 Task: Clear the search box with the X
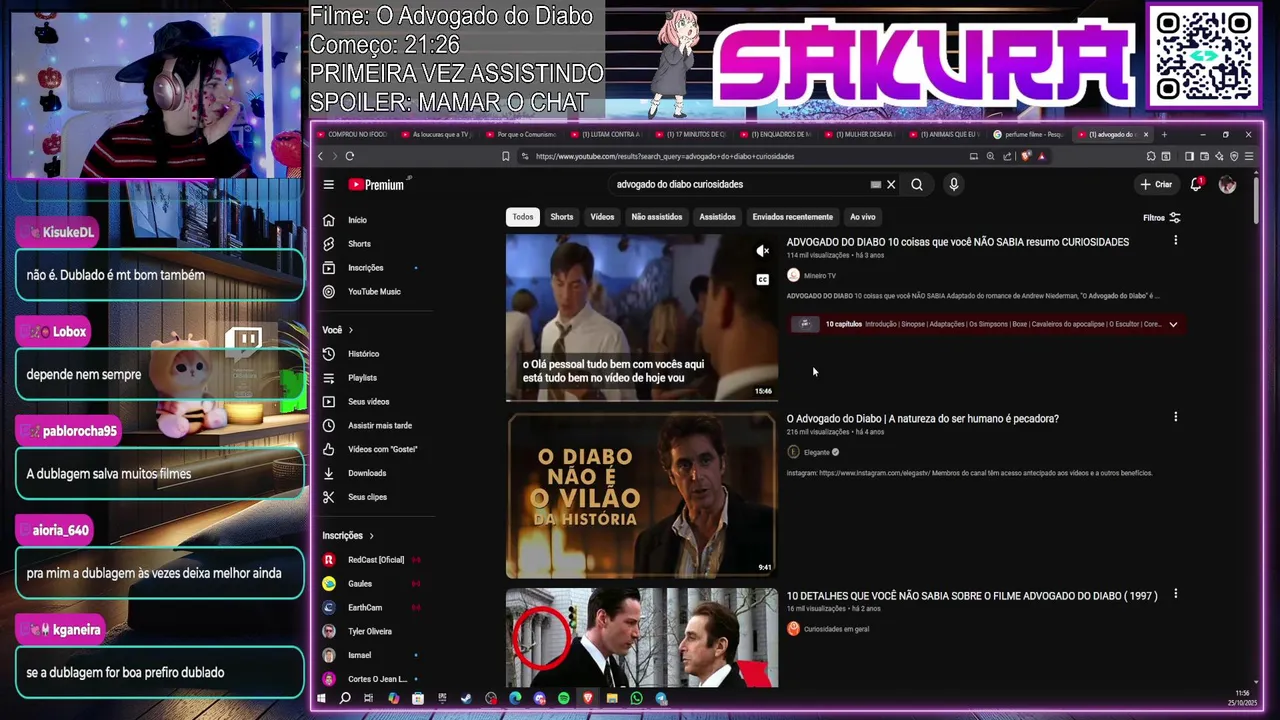pyautogui.click(x=891, y=184)
